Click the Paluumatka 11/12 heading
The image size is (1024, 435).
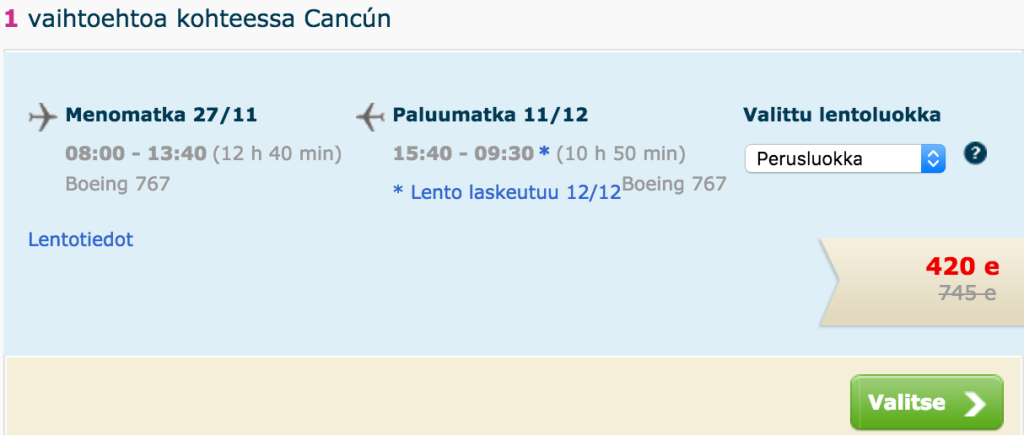490,115
